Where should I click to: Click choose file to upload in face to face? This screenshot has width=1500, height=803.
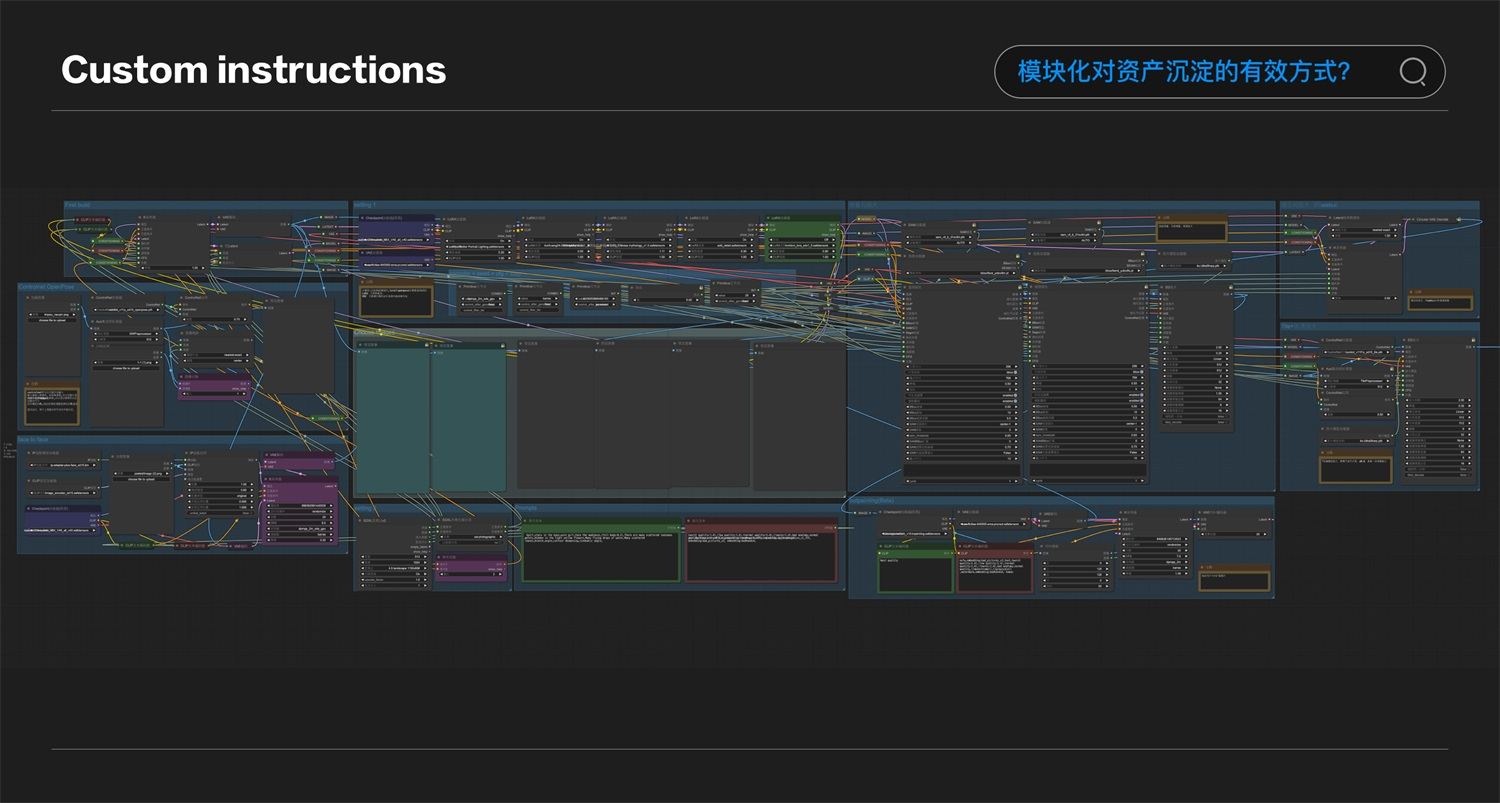point(141,479)
